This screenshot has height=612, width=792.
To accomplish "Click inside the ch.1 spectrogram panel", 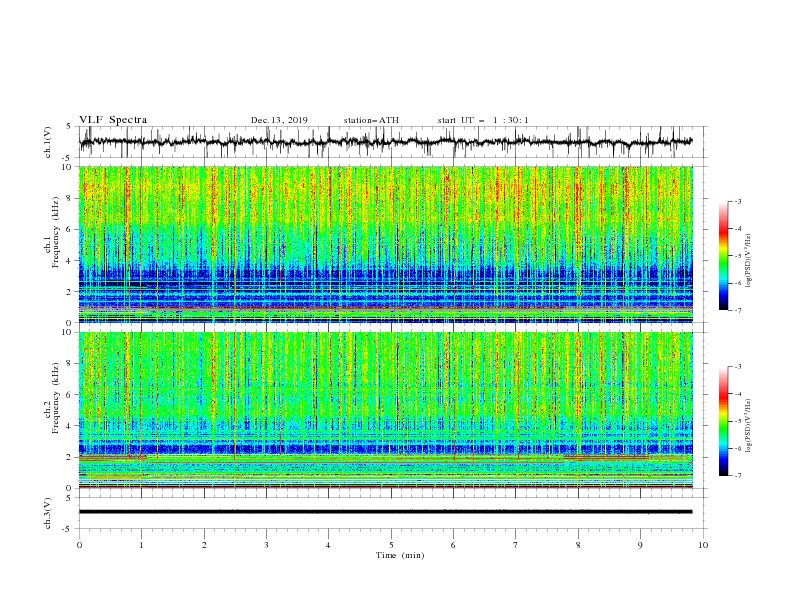I will (386, 244).
